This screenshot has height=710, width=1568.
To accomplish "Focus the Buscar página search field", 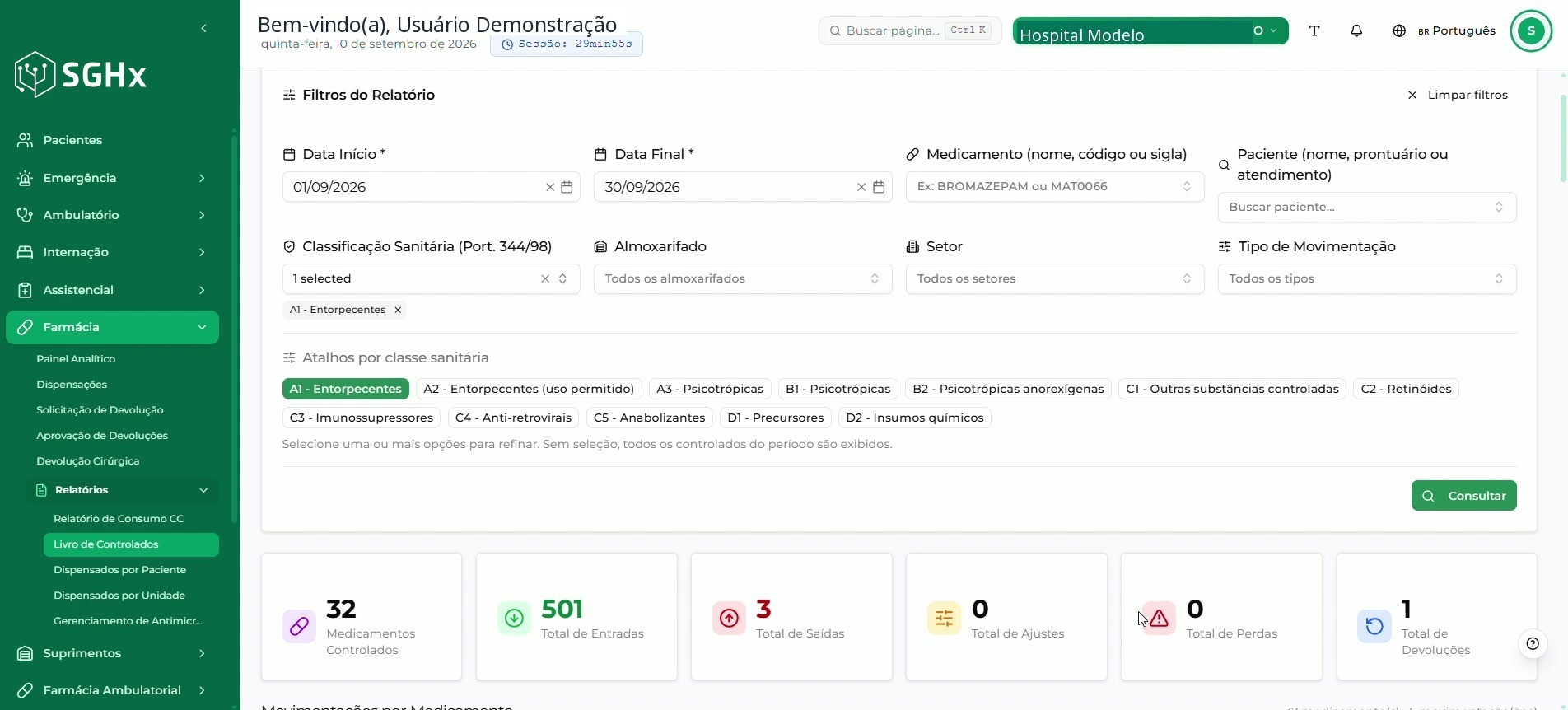I will [910, 30].
